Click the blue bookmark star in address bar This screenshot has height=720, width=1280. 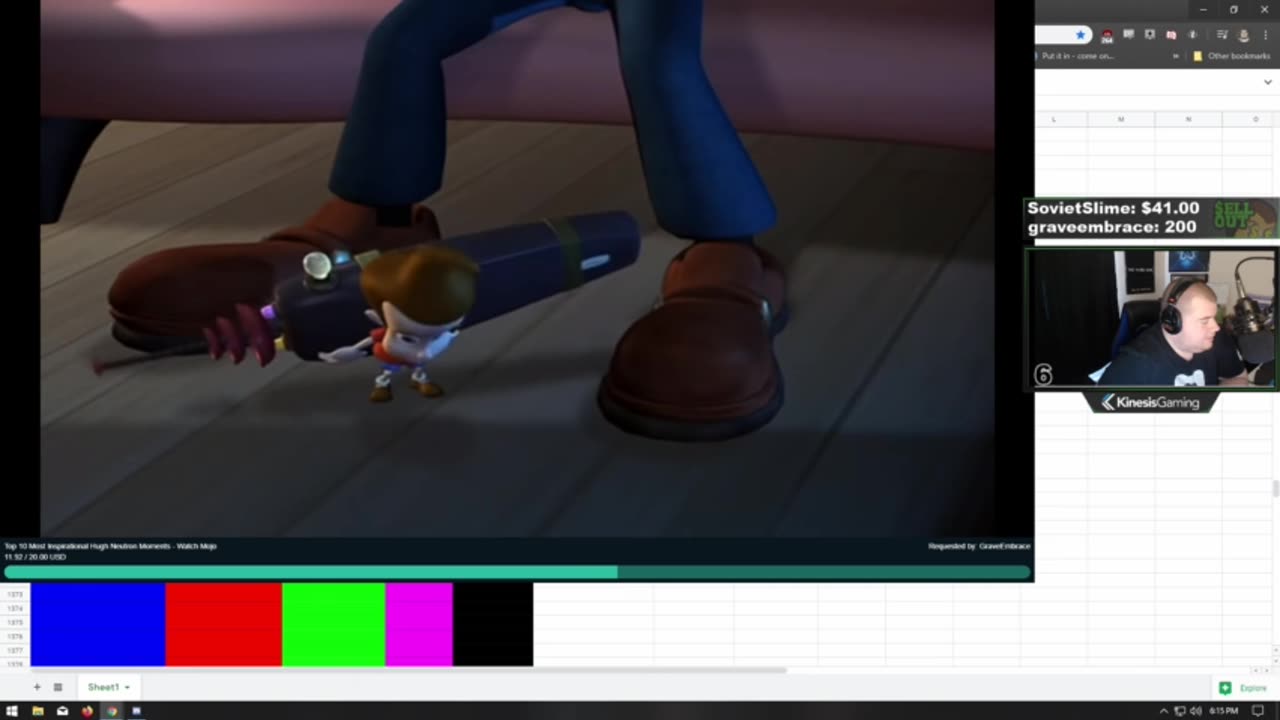pos(1080,35)
